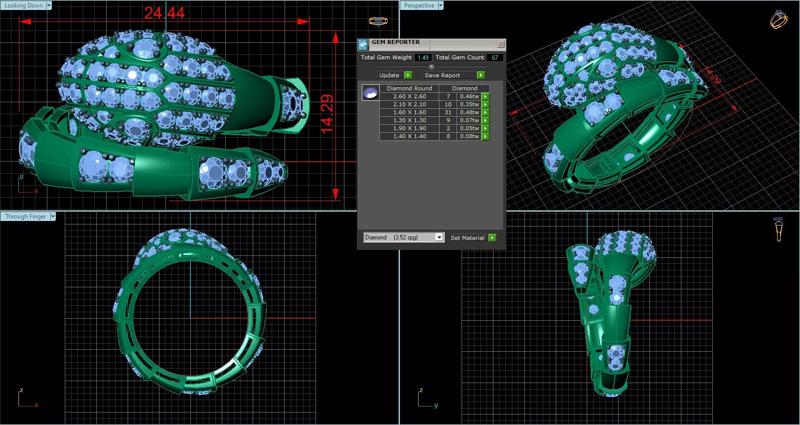The height and width of the screenshot is (425, 800).
Task: Click the 0.35tw weight cell
Action: pyautogui.click(x=469, y=104)
